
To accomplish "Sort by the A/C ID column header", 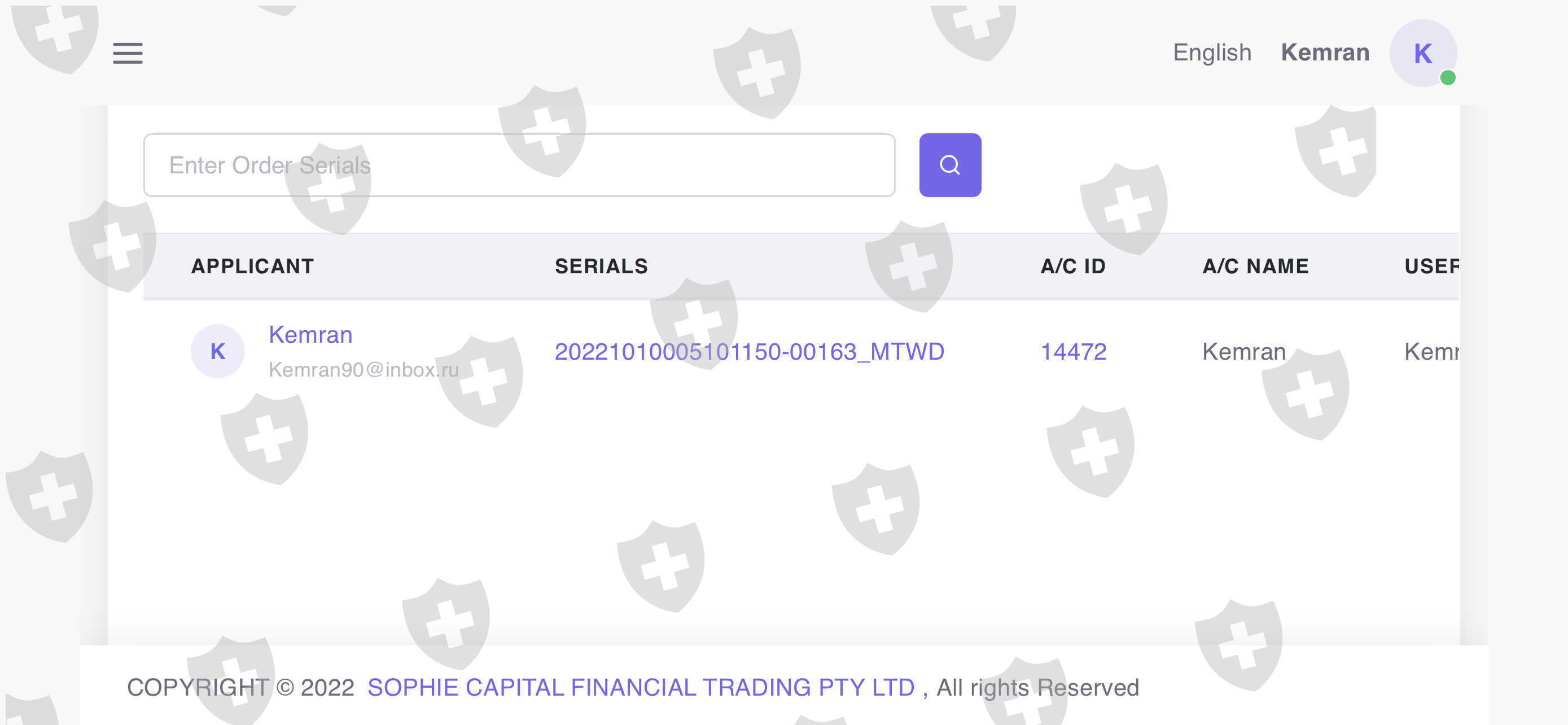I will click(x=1072, y=266).
